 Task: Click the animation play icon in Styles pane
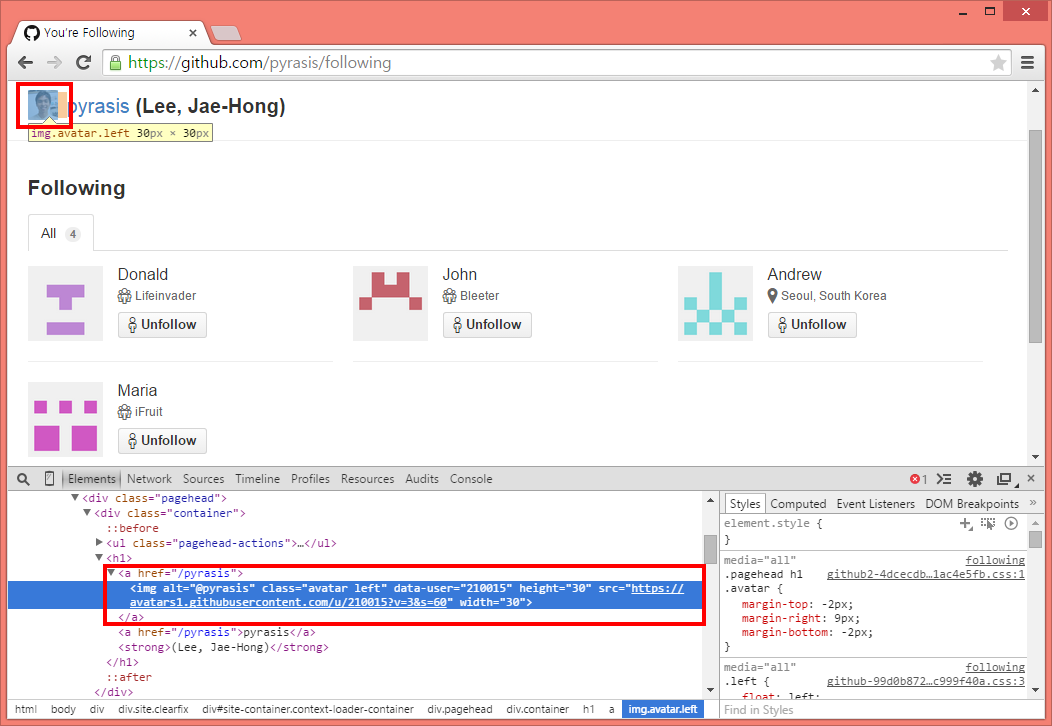click(x=1011, y=523)
